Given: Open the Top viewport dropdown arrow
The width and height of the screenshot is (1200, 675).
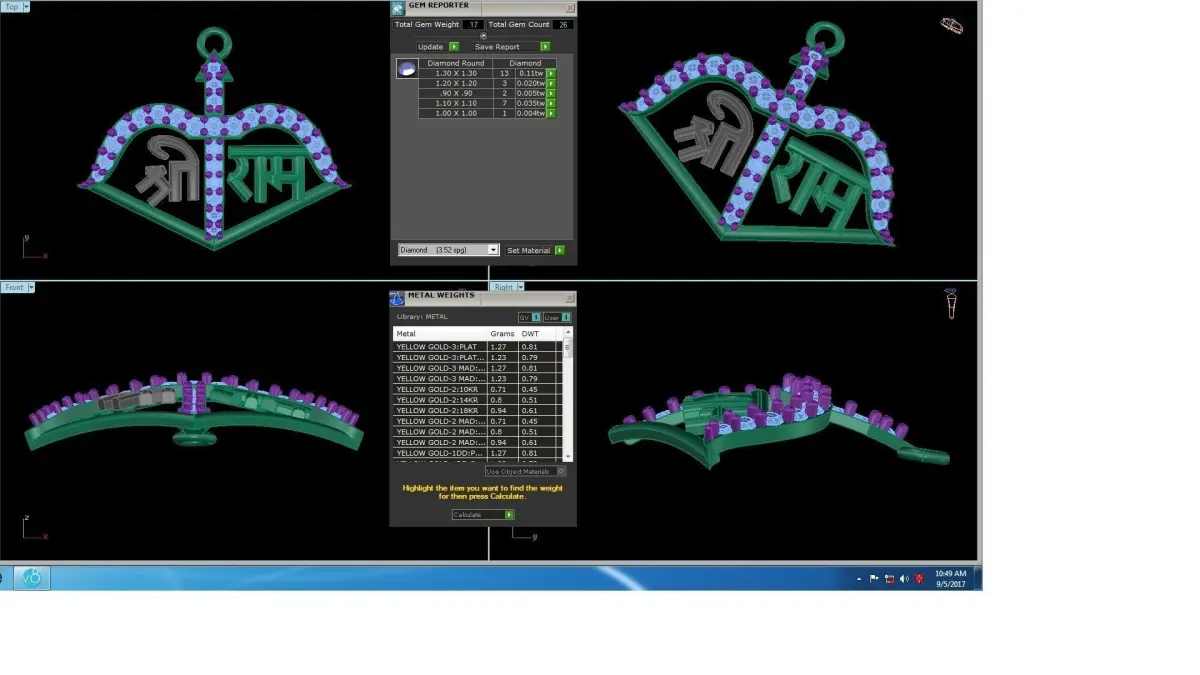Looking at the screenshot, I should pyautogui.click(x=27, y=6).
